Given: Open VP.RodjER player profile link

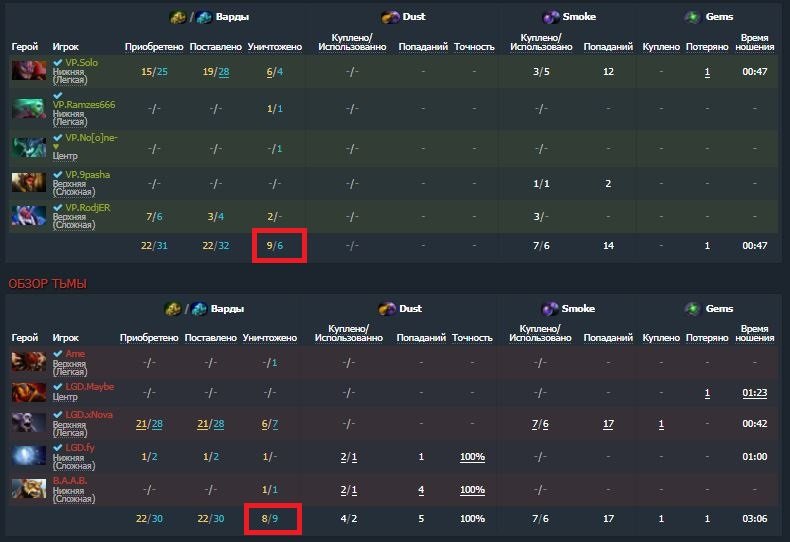Looking at the screenshot, I should click(x=88, y=208).
